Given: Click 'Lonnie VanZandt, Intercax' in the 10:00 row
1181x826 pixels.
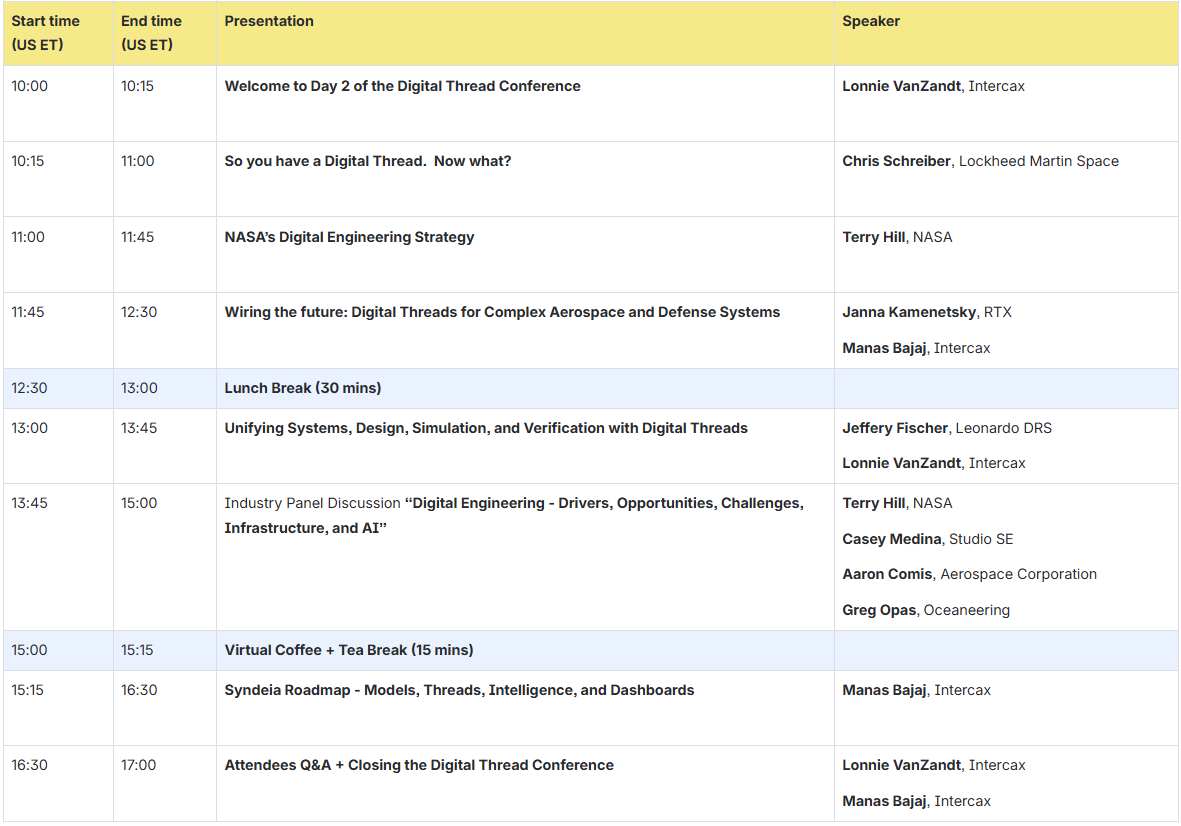Looking at the screenshot, I should 933,86.
